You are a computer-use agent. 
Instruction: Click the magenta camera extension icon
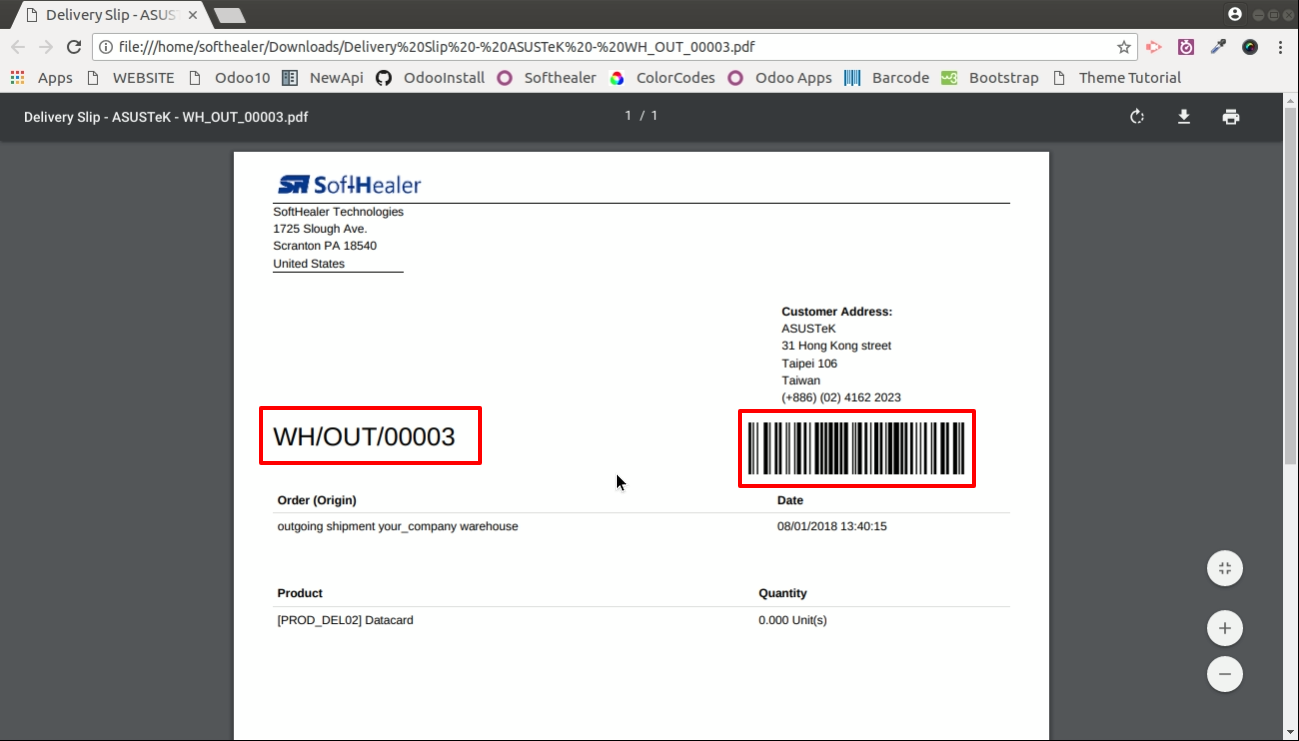pos(1186,47)
